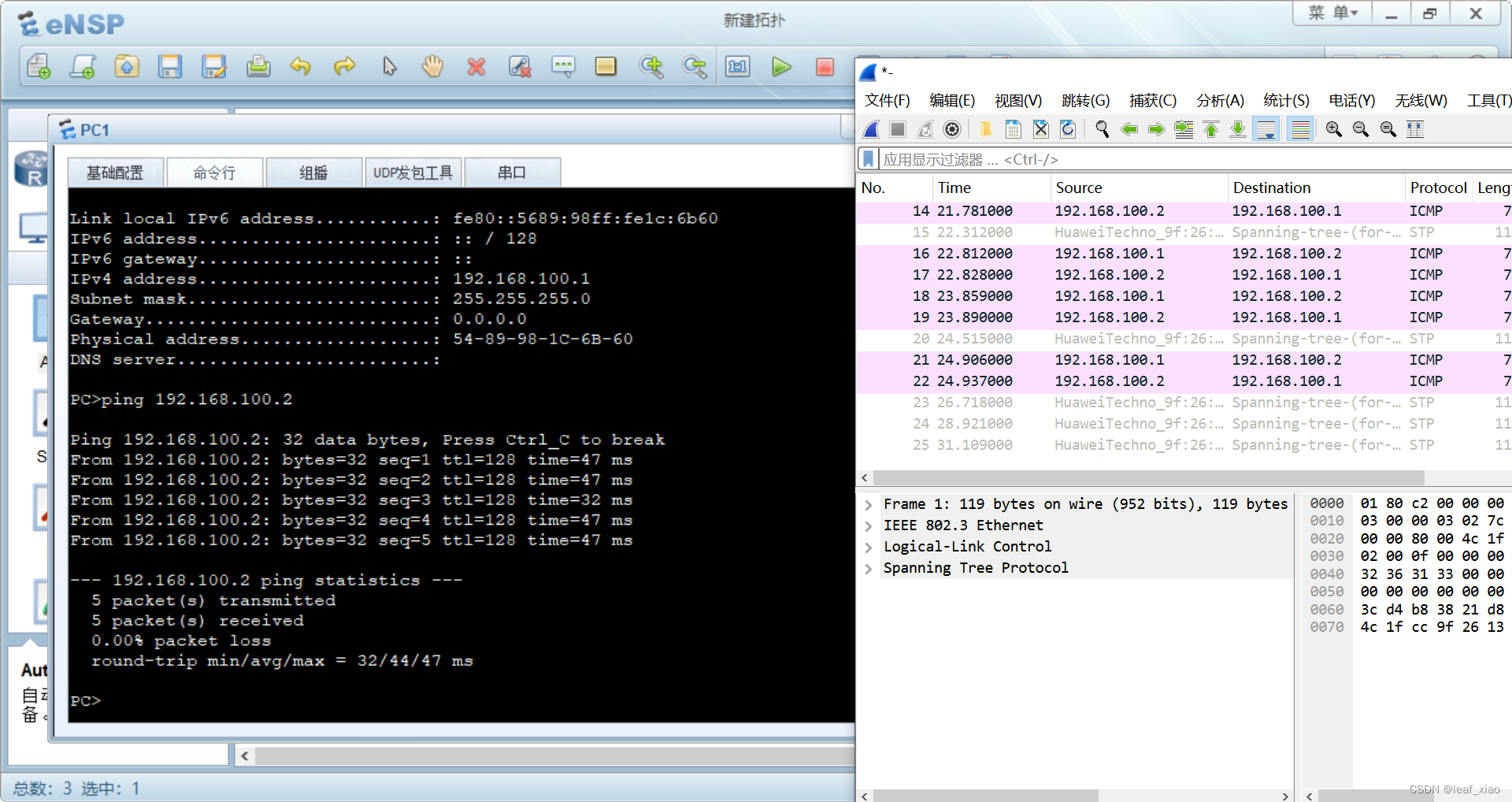Select the yellow rectangle palette tool

pyautogui.click(x=606, y=67)
